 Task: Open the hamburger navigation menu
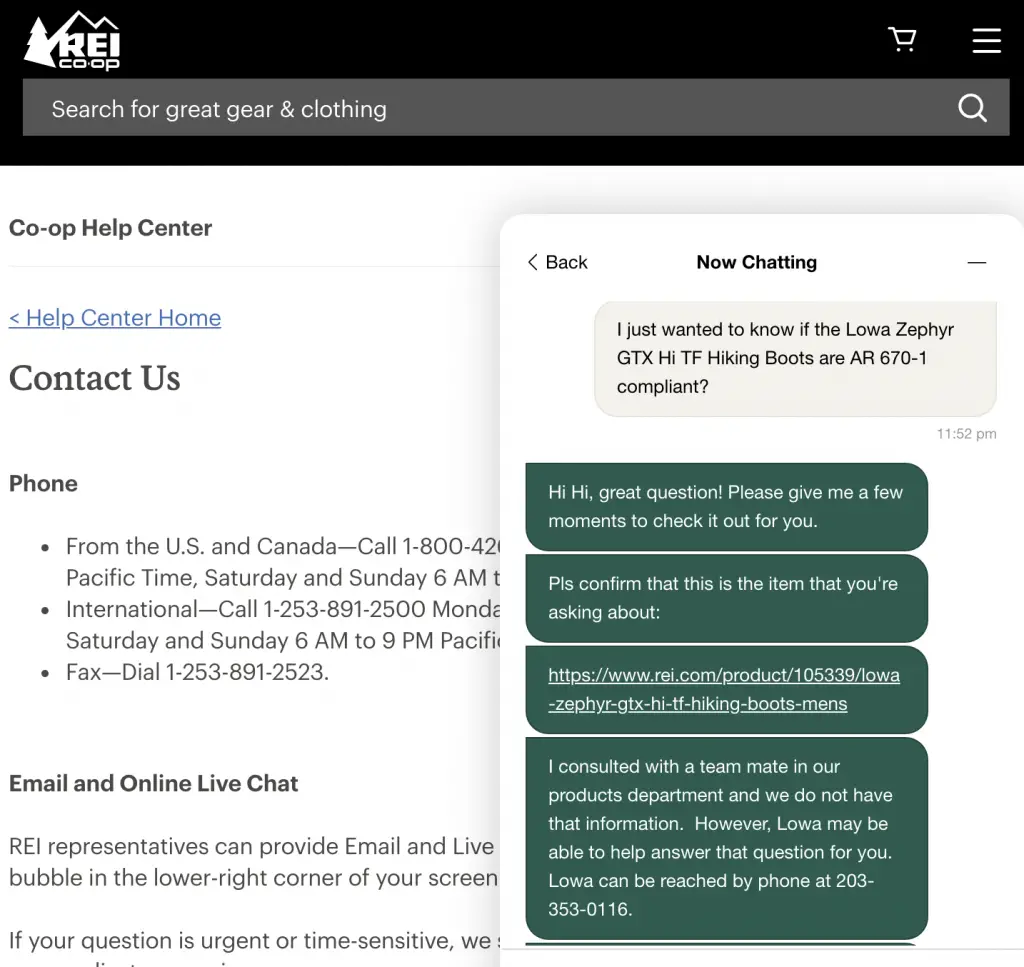986,40
